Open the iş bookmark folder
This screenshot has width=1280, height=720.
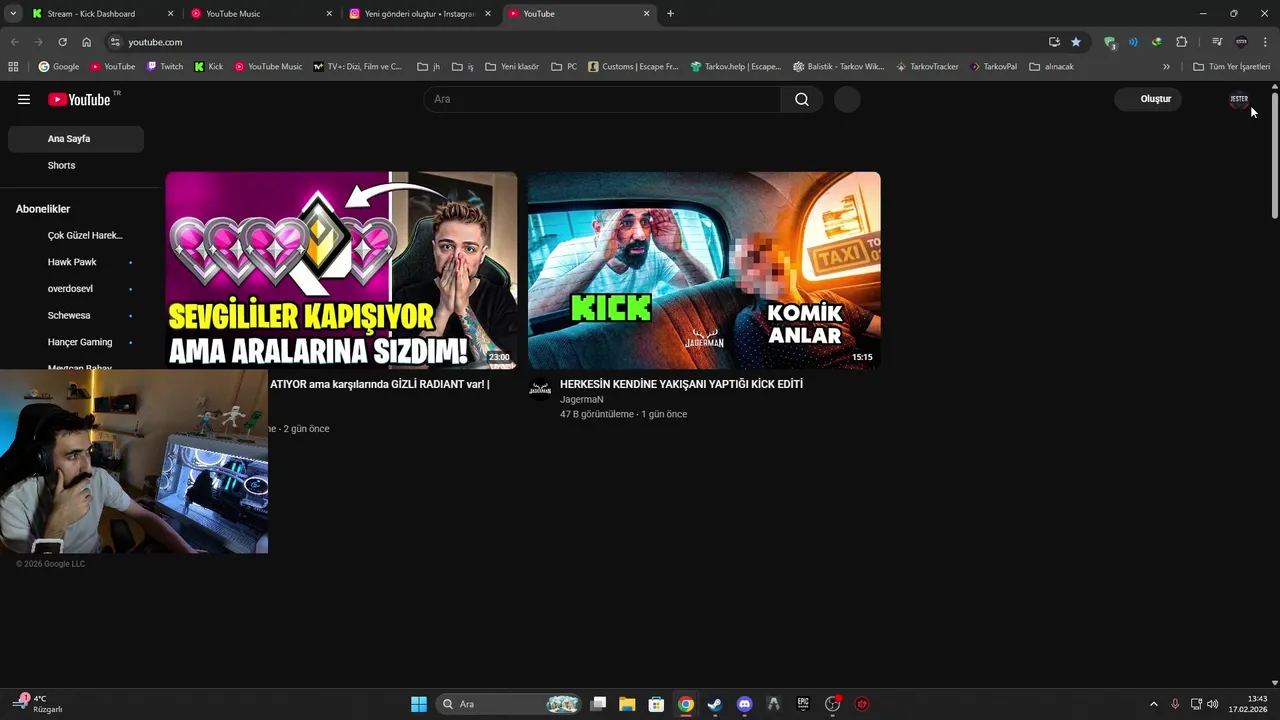pos(463,67)
